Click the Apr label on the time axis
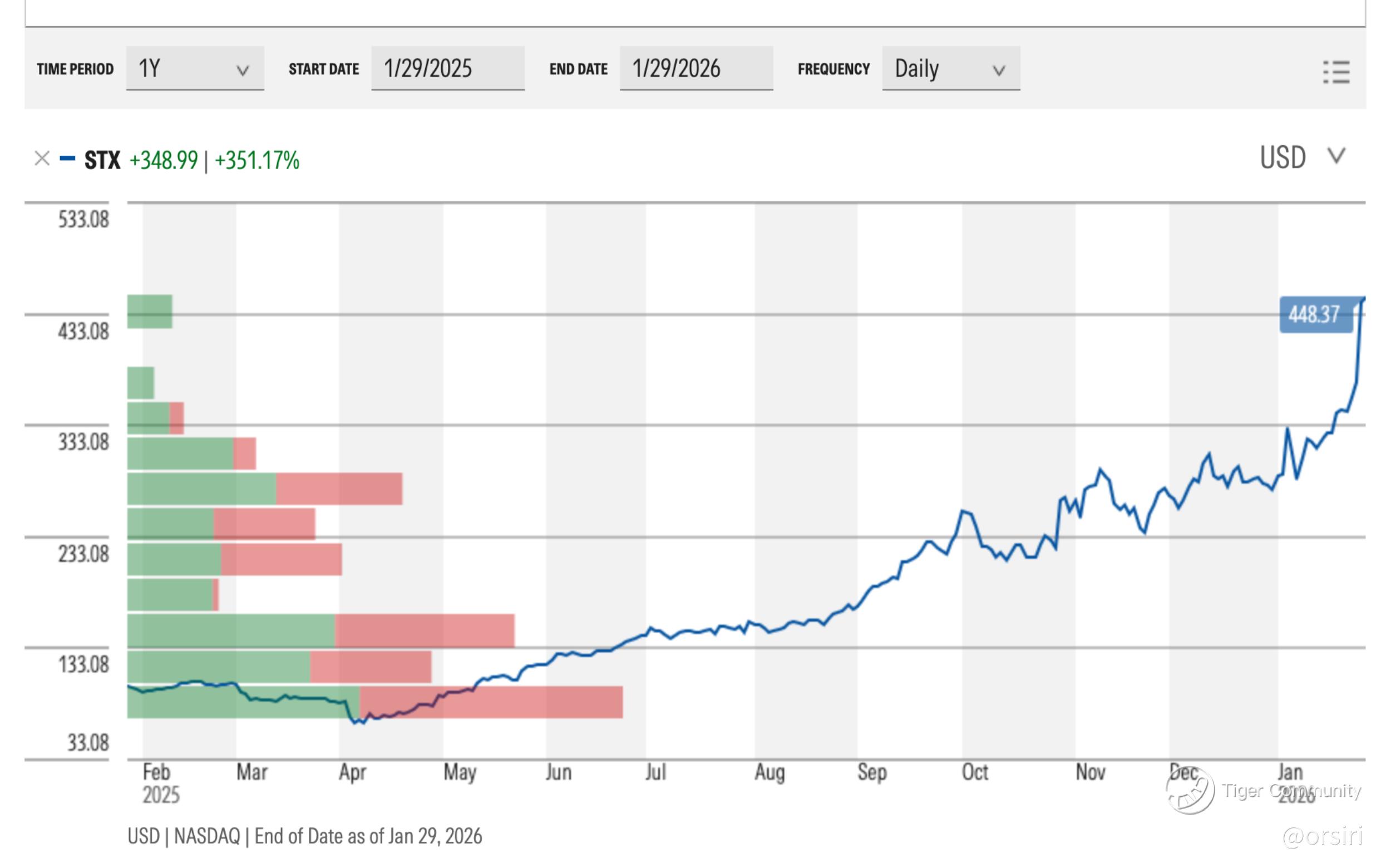Image resolution: width=1391 pixels, height=868 pixels. [352, 772]
